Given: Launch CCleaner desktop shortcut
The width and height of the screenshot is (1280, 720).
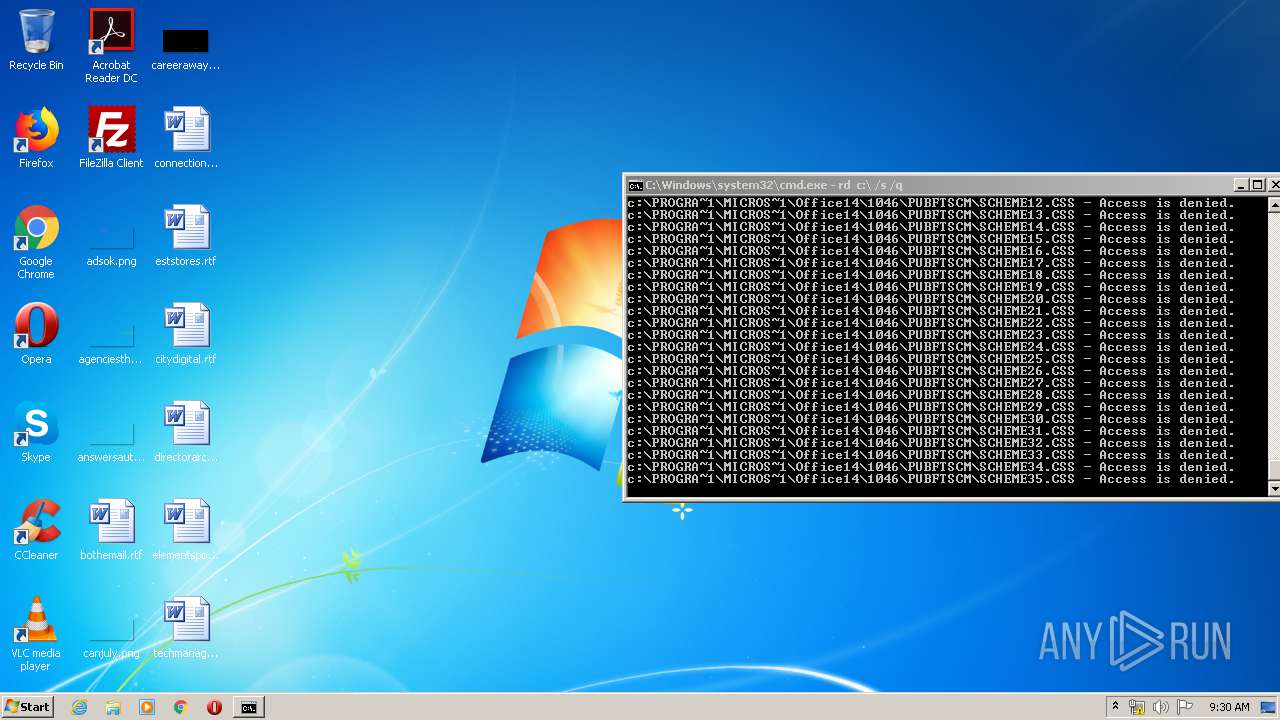Looking at the screenshot, I should pyautogui.click(x=36, y=531).
